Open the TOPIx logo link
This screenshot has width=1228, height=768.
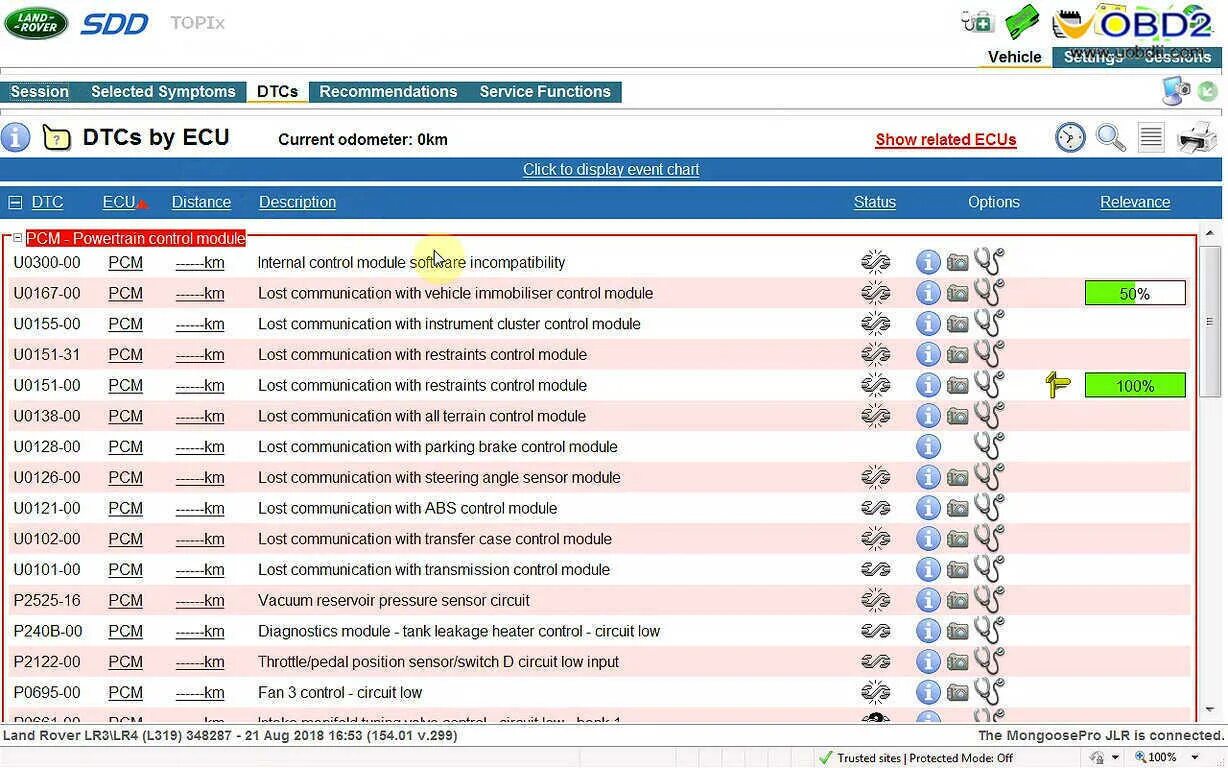[x=197, y=22]
